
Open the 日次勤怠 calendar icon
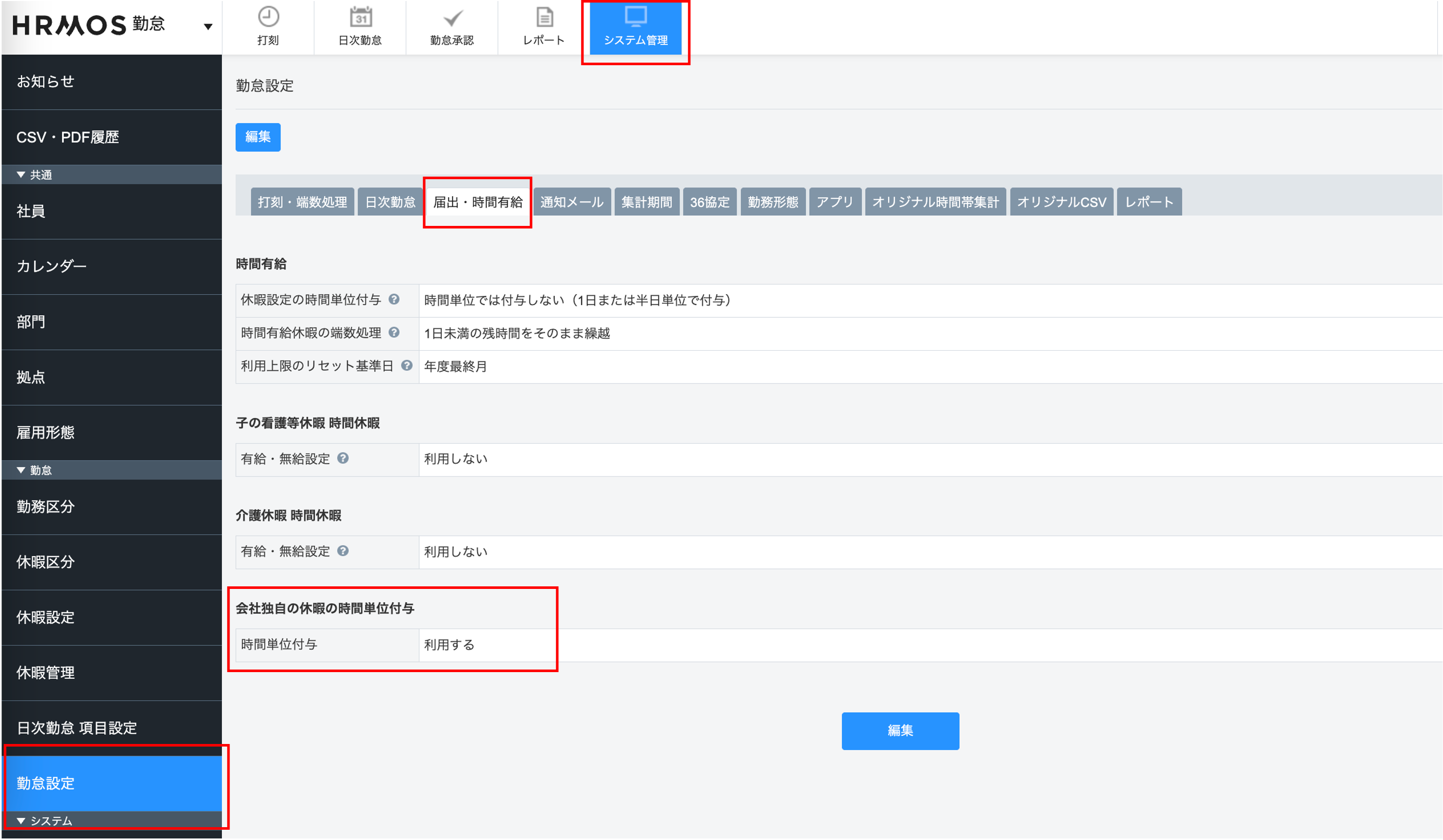360,16
